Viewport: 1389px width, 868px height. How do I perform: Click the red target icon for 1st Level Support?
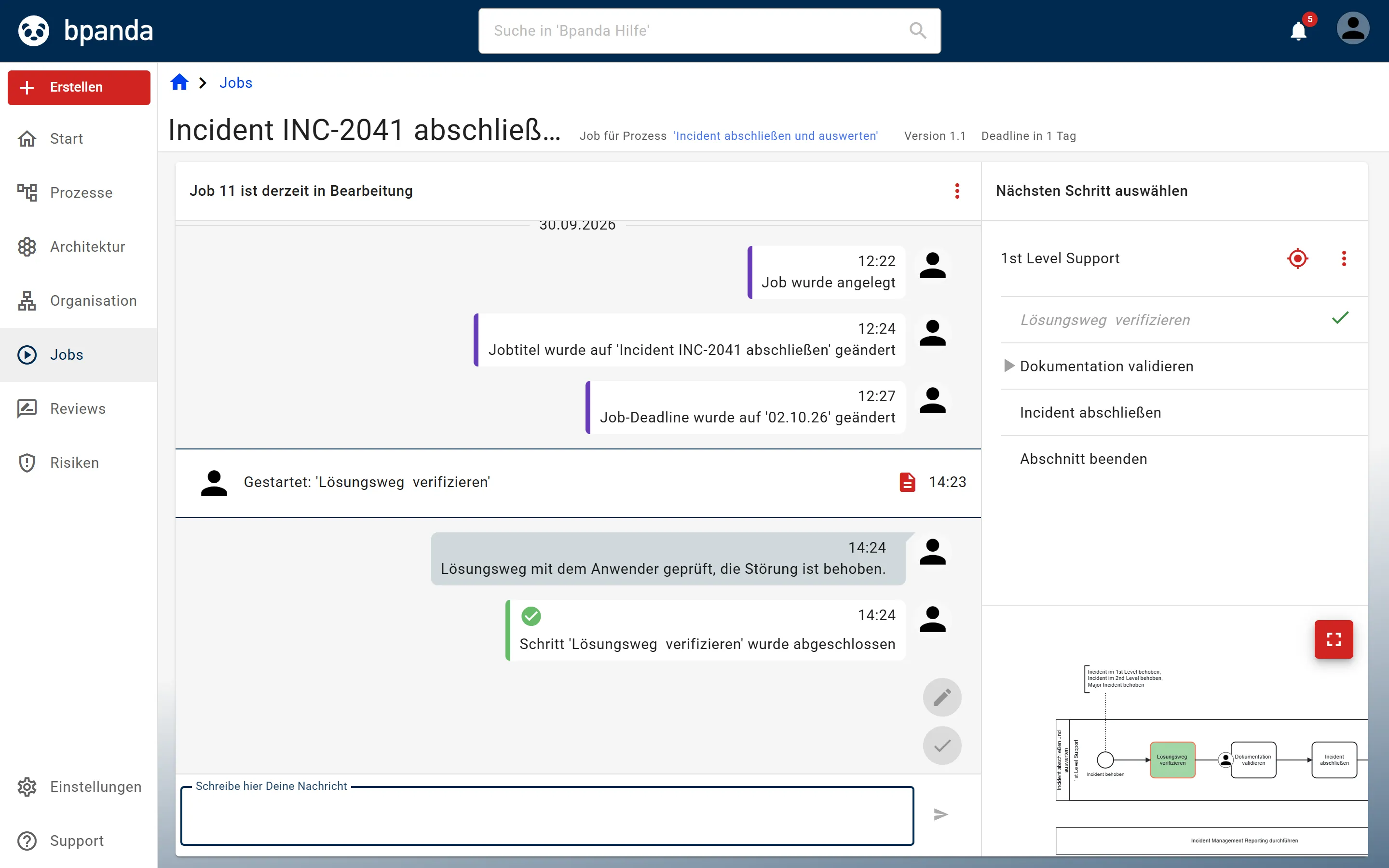[x=1297, y=258]
